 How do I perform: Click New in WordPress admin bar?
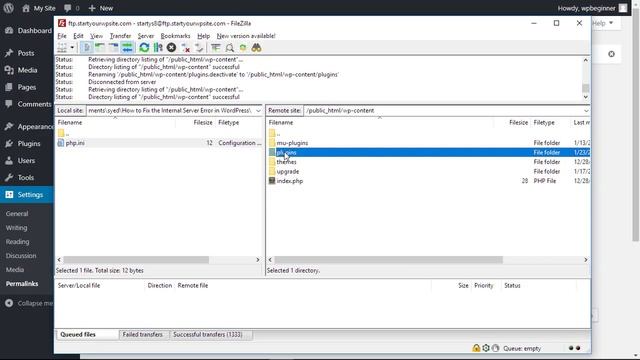coord(101,8)
